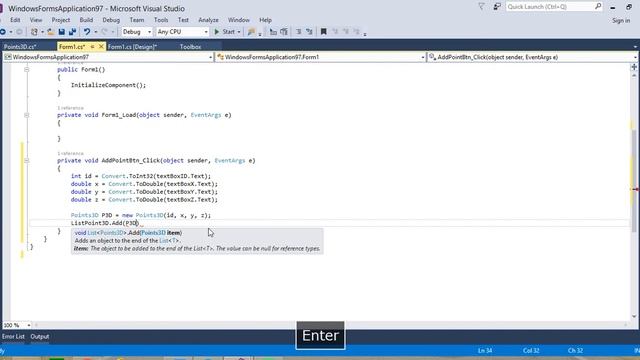
Task: Open the active files list dropdown
Action: click(x=635, y=47)
